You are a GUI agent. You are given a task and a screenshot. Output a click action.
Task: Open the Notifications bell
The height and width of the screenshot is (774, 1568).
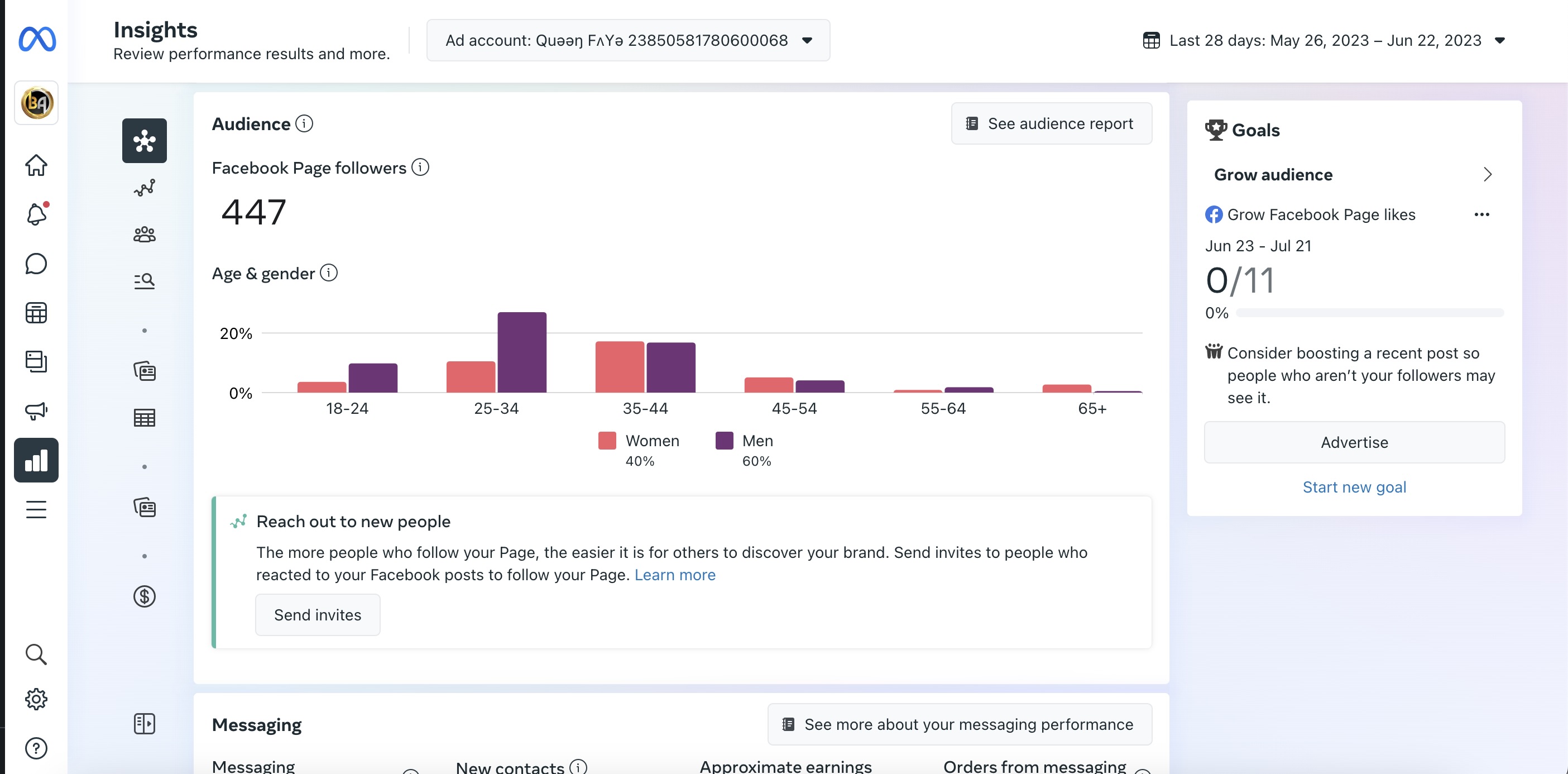click(x=36, y=214)
